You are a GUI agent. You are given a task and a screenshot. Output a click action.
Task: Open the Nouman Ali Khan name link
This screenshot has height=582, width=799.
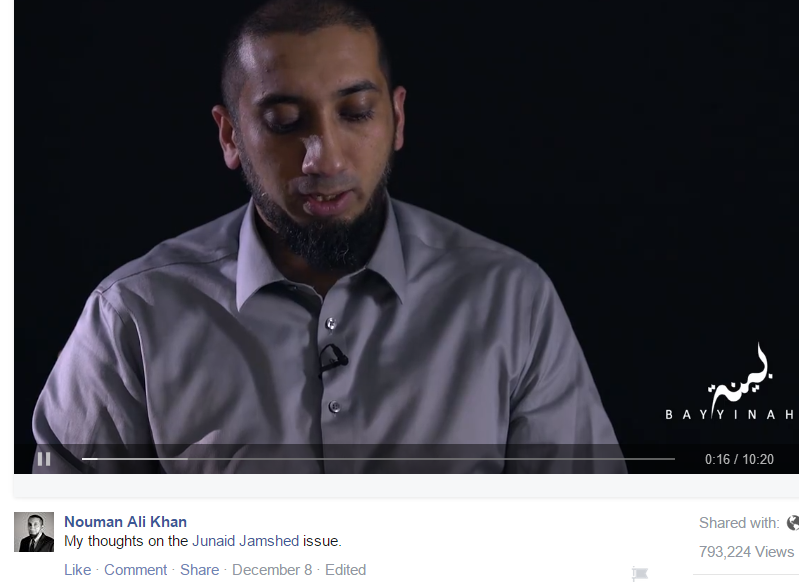125,522
